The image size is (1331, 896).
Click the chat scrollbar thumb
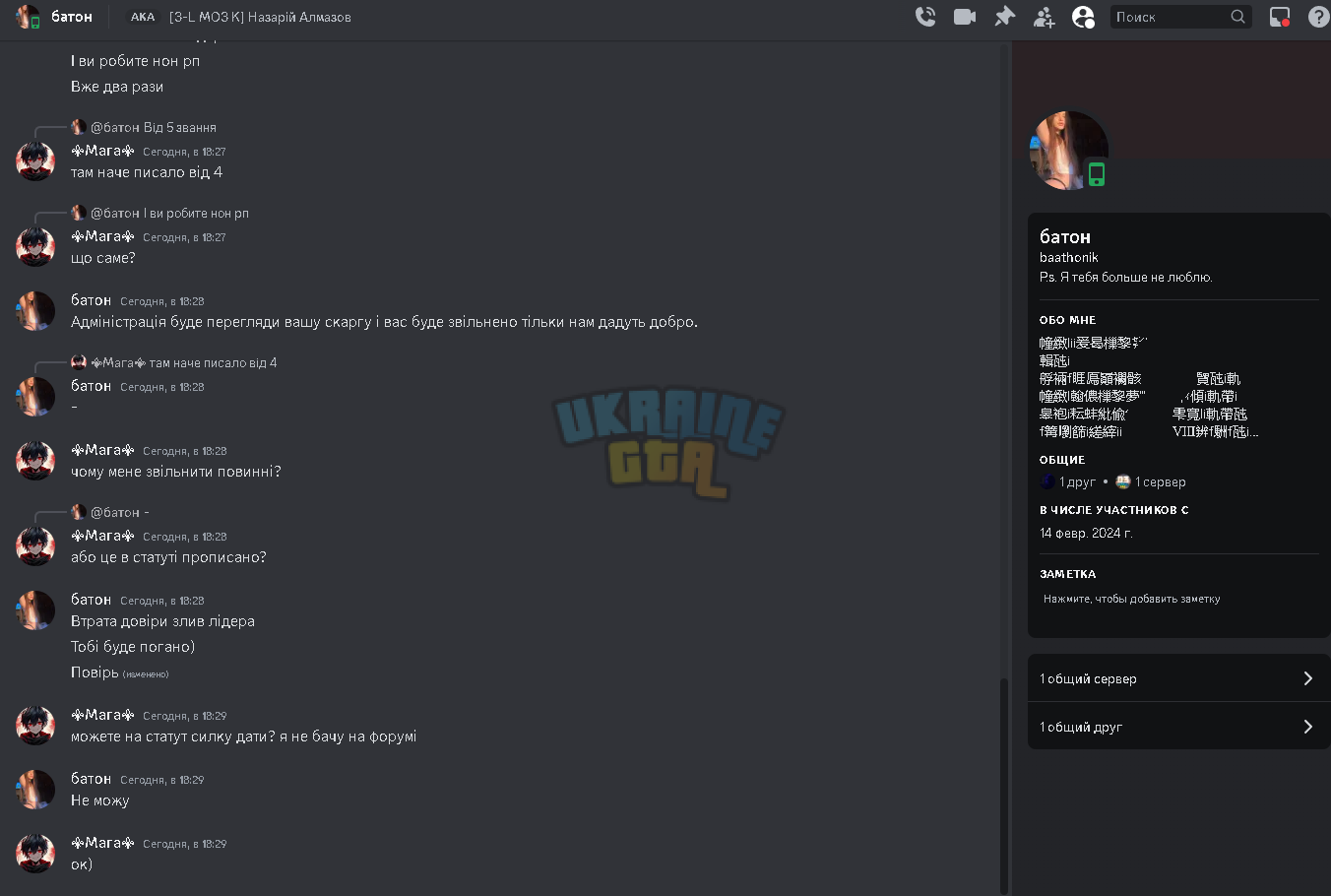1004,786
